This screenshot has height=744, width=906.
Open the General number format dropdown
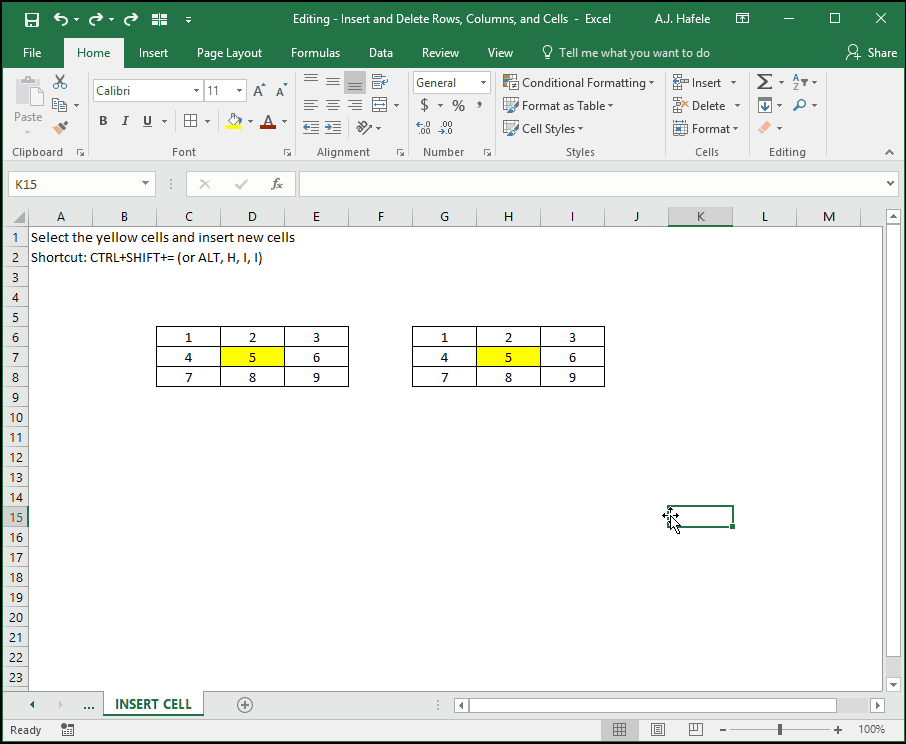pos(483,83)
